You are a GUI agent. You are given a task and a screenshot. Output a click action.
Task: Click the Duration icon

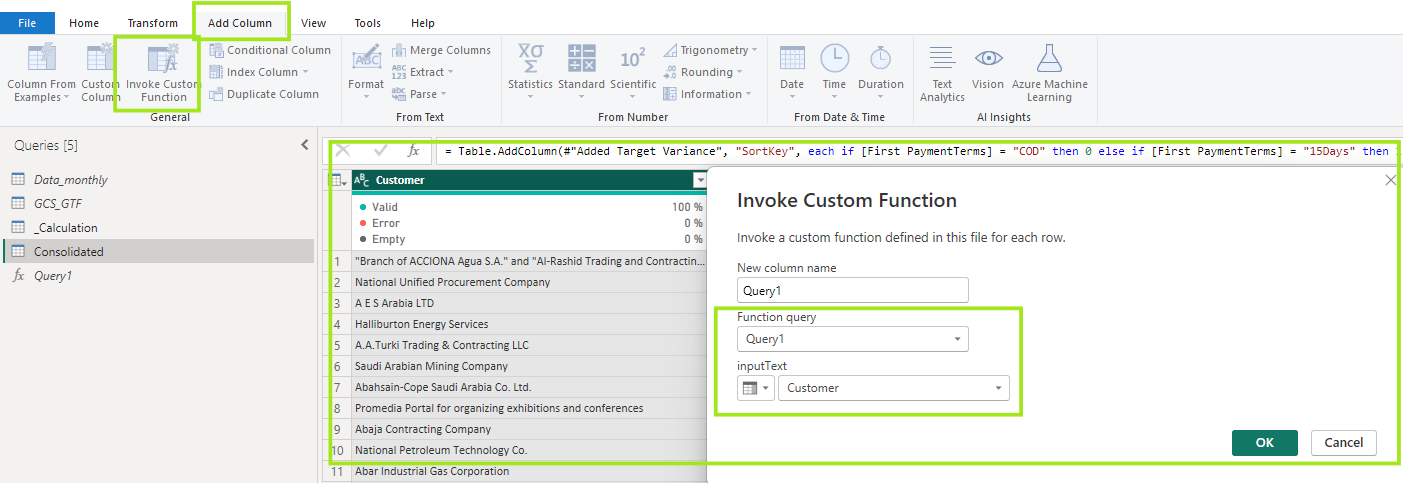coord(880,58)
